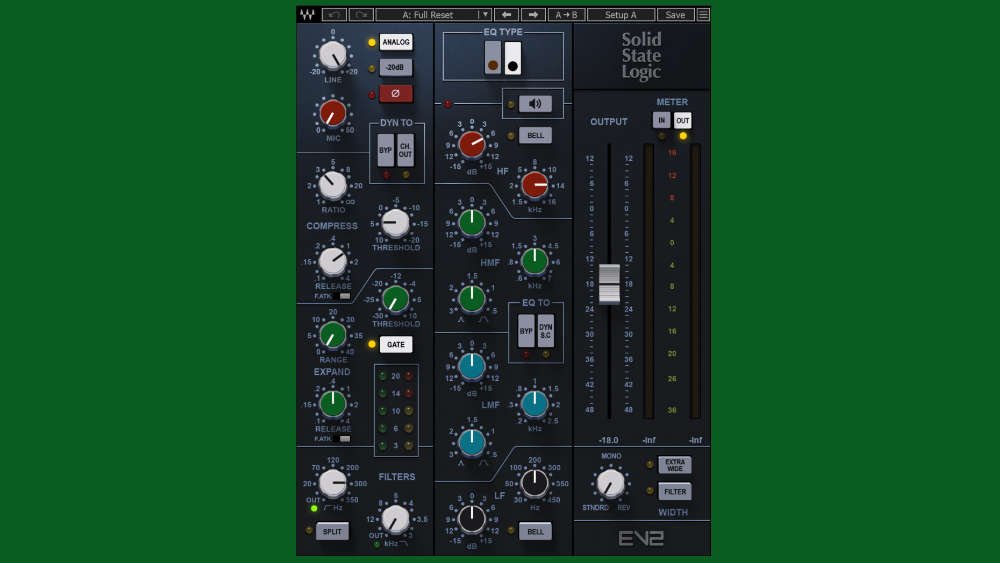This screenshot has width=1000, height=563.
Task: Click the blue LMF frequency kHz knob
Action: [534, 404]
